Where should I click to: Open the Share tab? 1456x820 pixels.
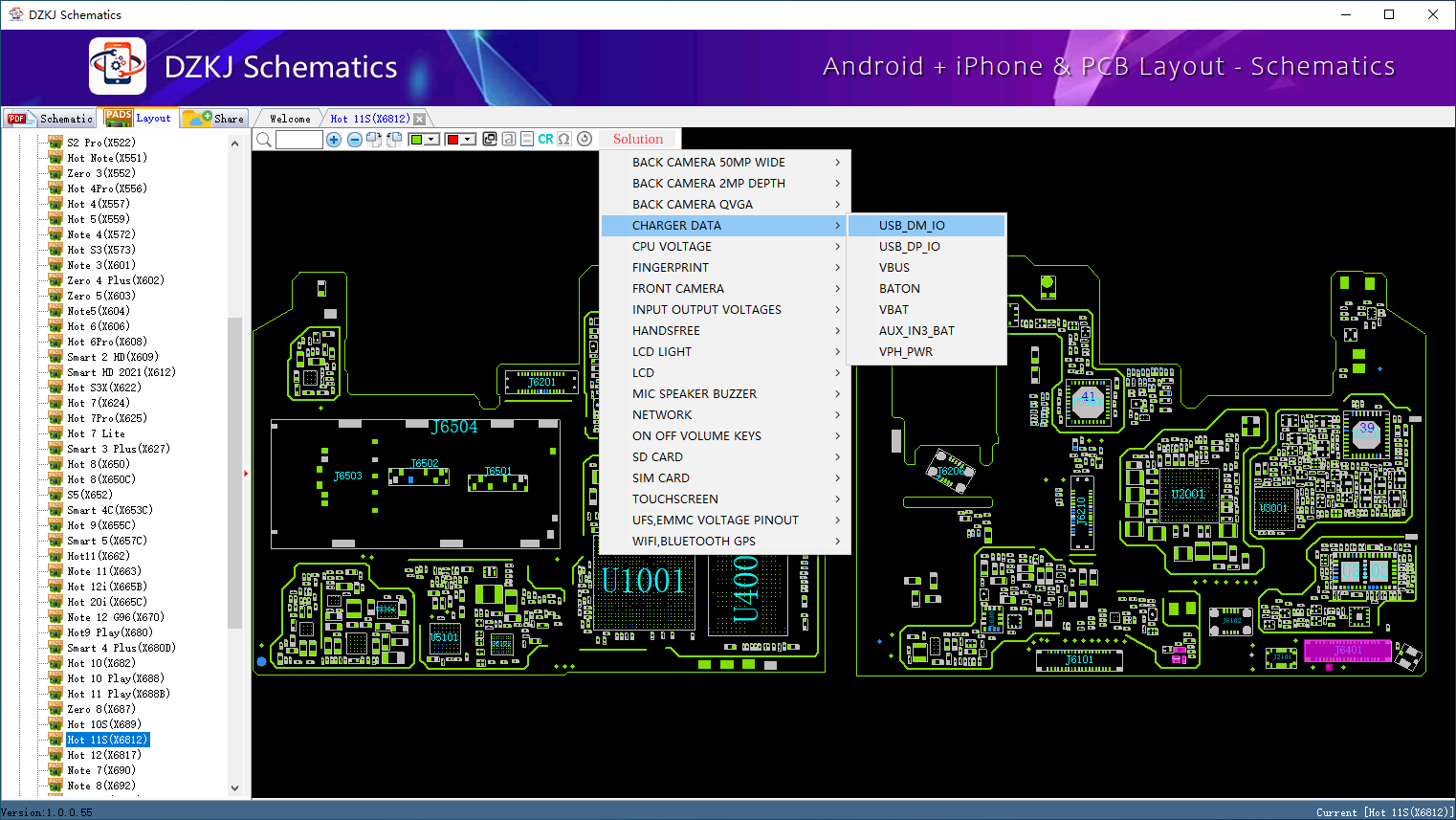215,119
